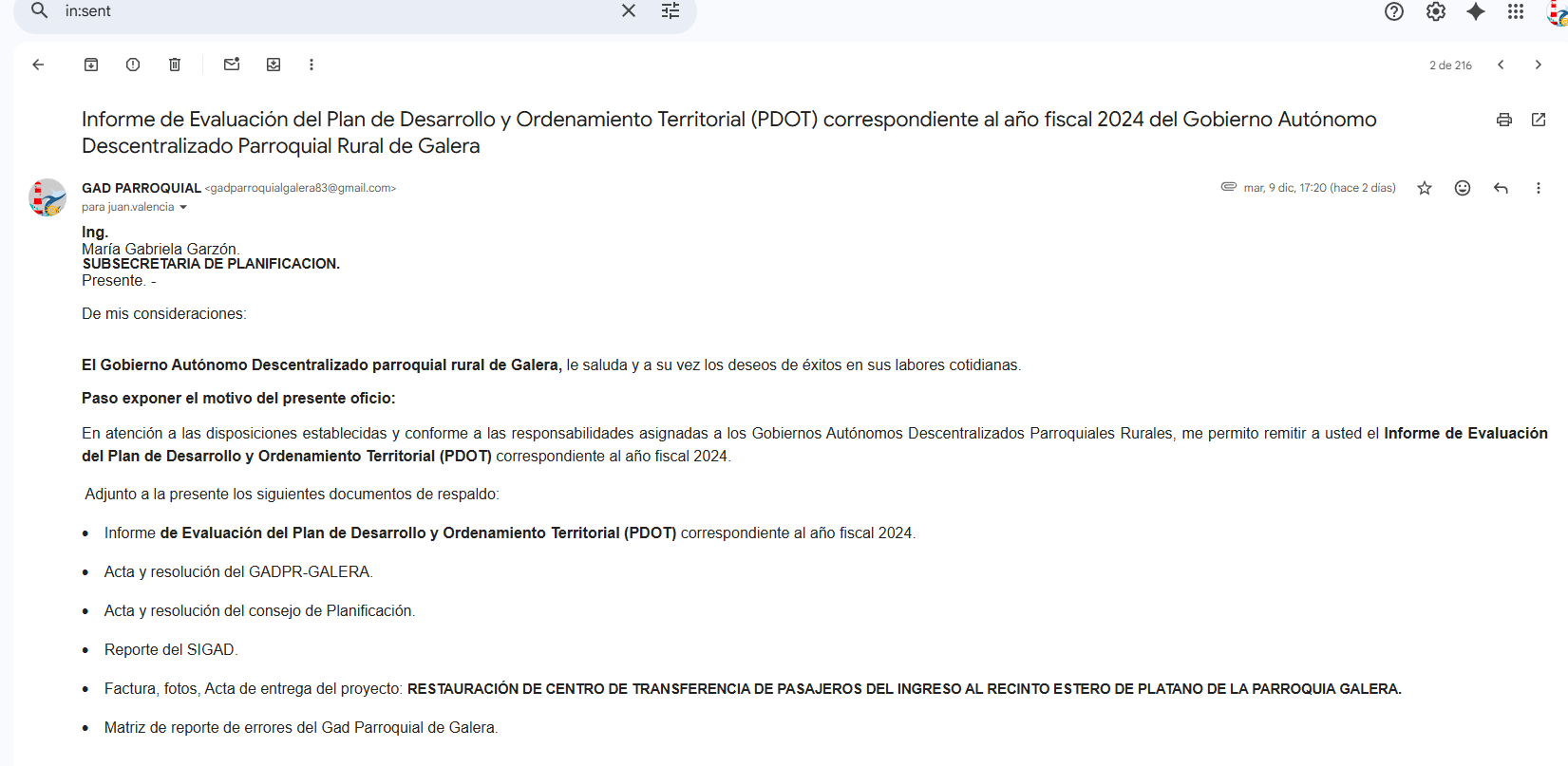Go back to the sent mail list
Screen dimensions: 1568x766
(38, 65)
